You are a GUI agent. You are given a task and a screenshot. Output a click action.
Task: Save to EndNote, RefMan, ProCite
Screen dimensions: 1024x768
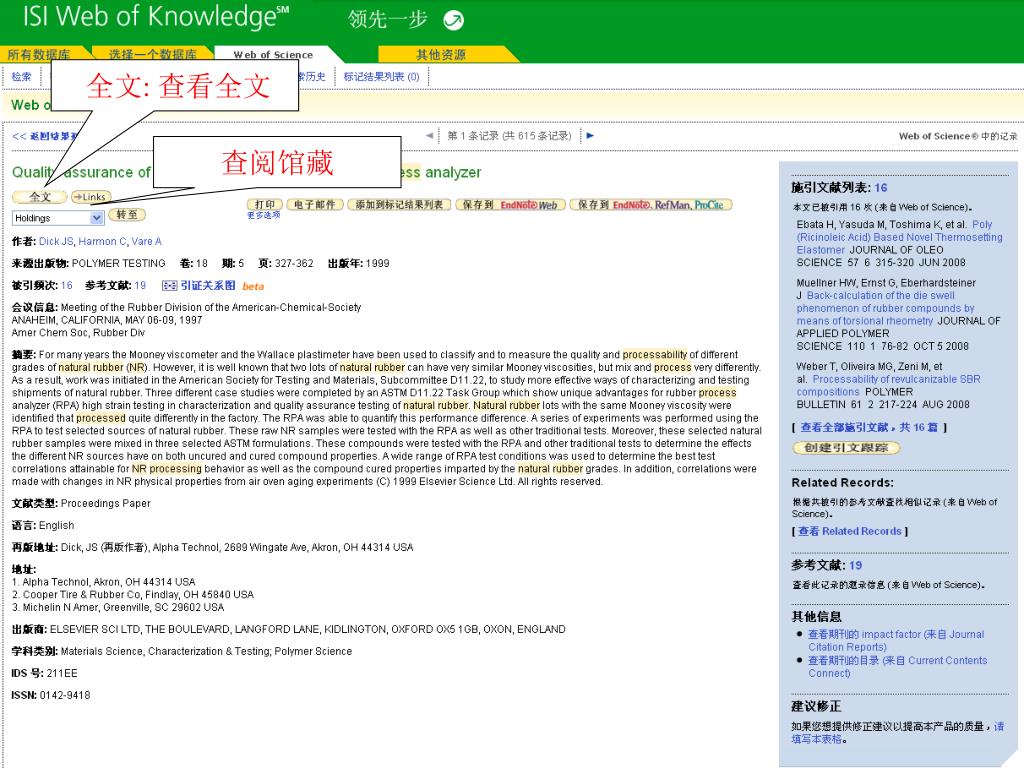coord(651,204)
